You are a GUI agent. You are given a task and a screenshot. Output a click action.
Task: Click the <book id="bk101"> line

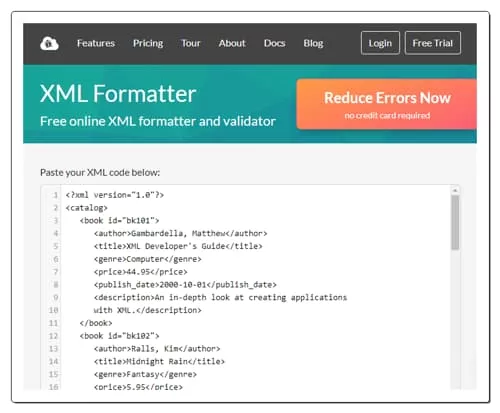tap(119, 221)
